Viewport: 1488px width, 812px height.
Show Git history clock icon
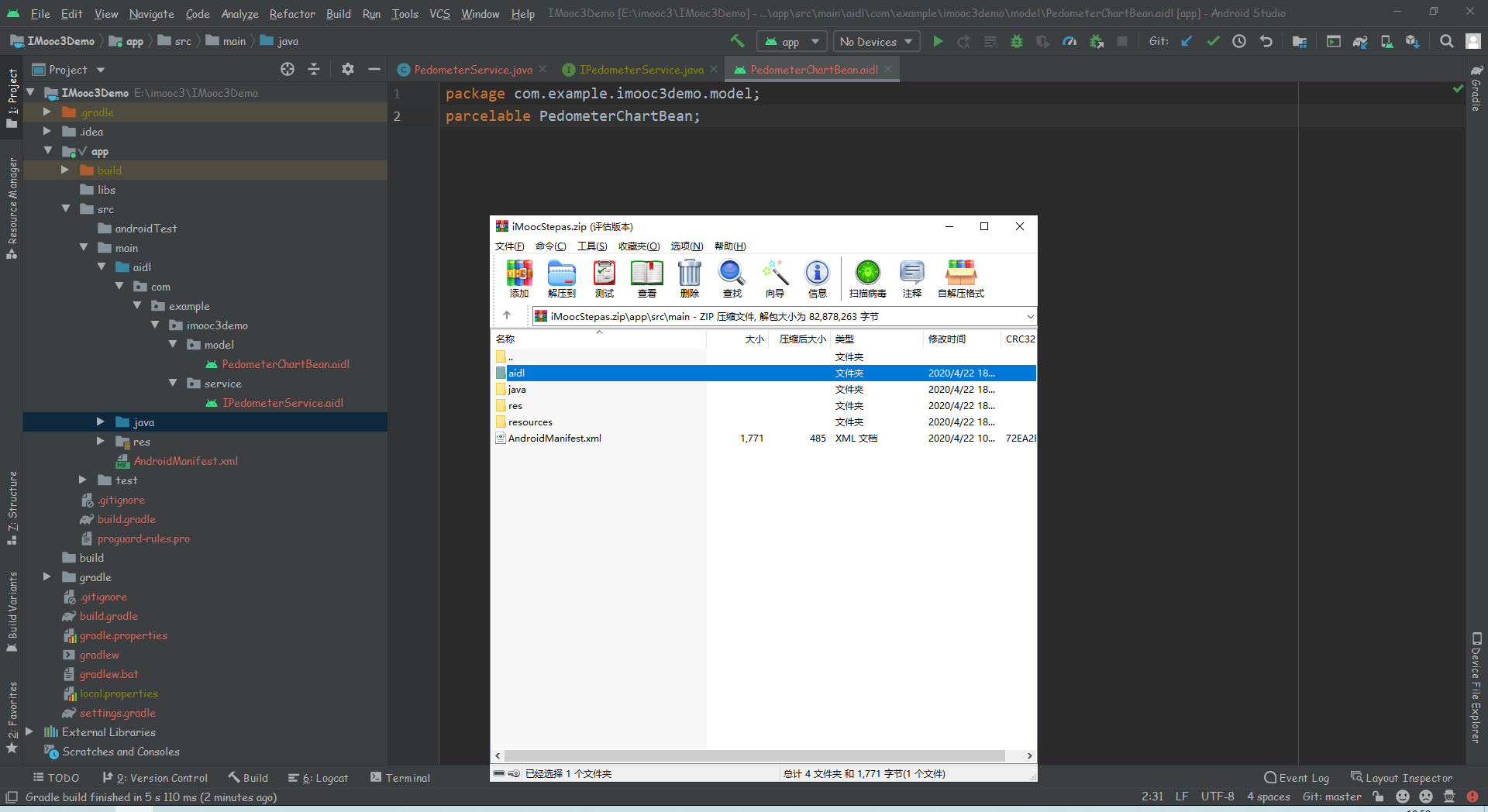[x=1239, y=41]
